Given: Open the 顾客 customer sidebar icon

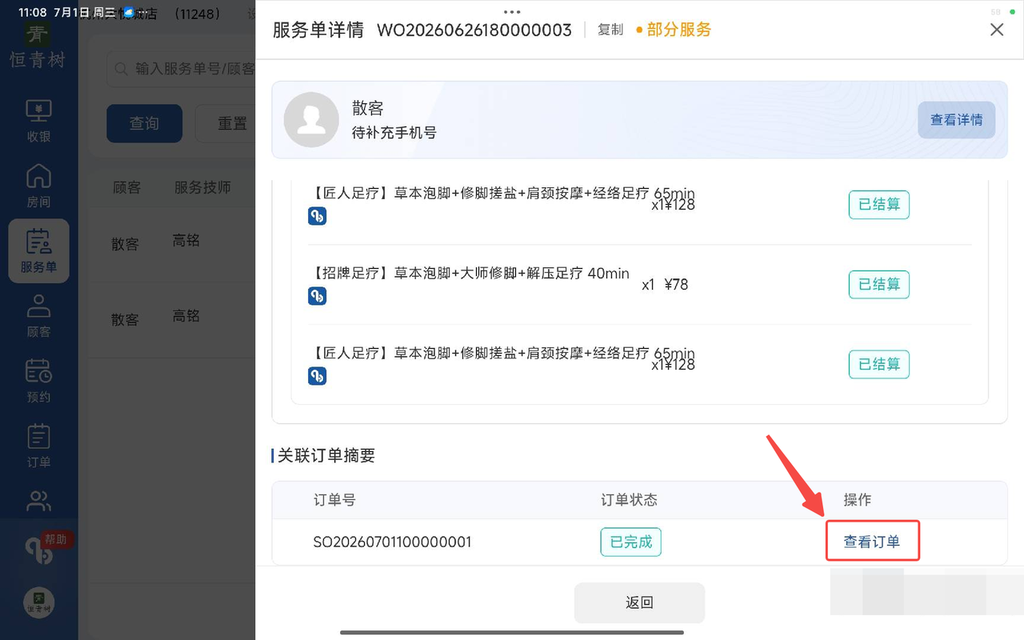Looking at the screenshot, I should (39, 316).
